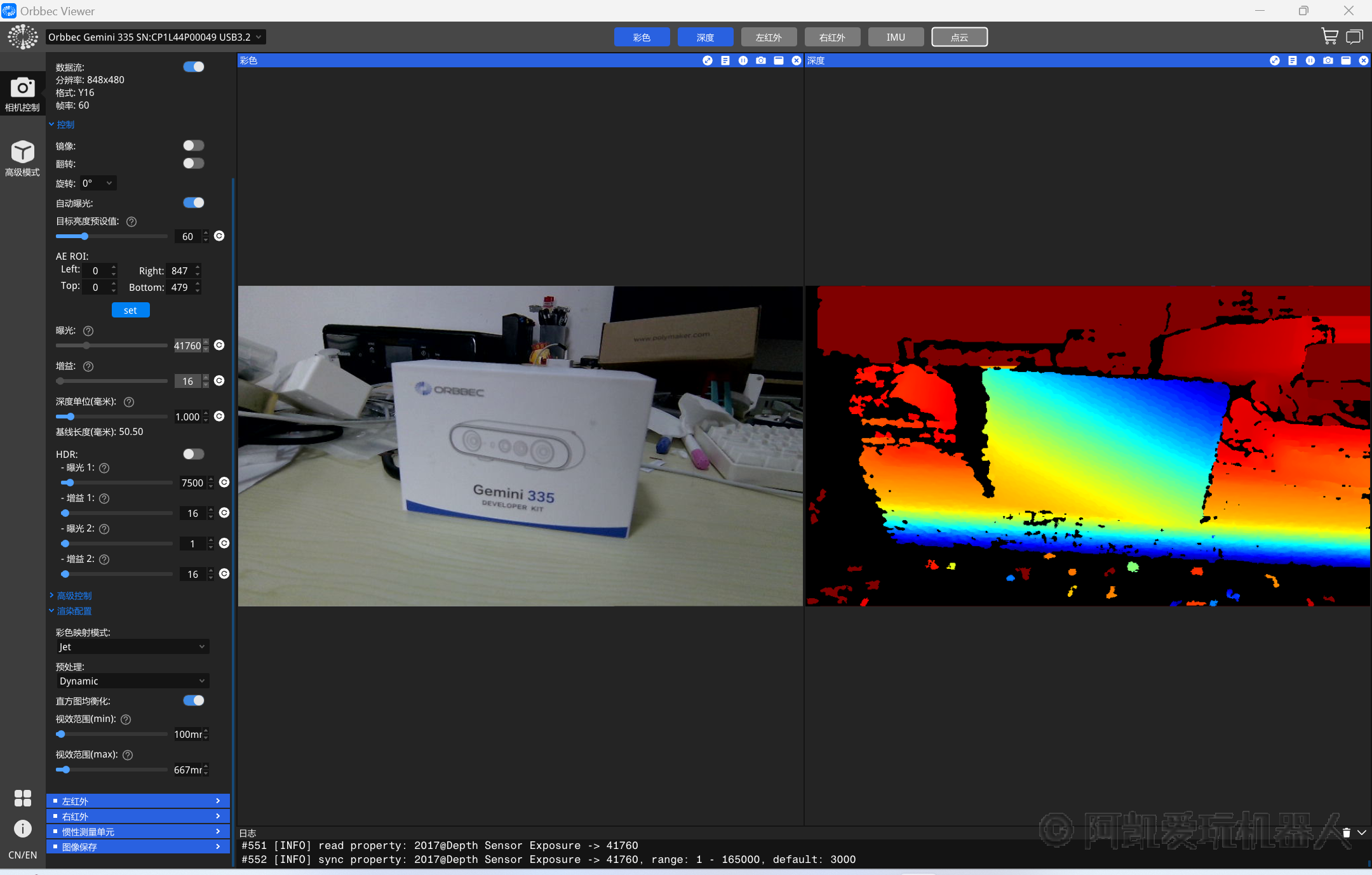Reset the exposure (曝光) value to default
This screenshot has width=1372, height=875.
point(219,345)
